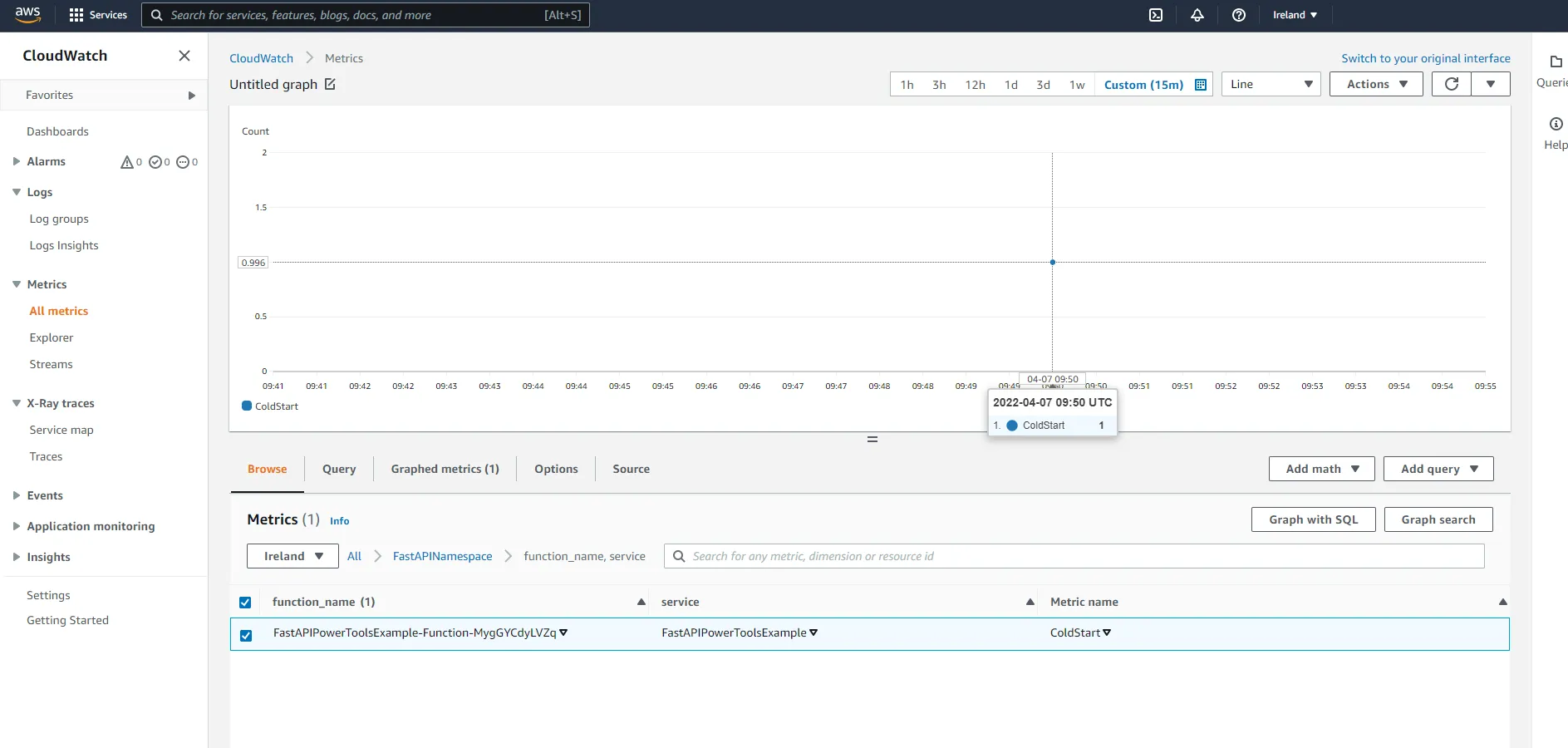Viewport: 1568px width, 748px height.
Task: Open CloudShell from the top navigation bar
Action: [1155, 14]
